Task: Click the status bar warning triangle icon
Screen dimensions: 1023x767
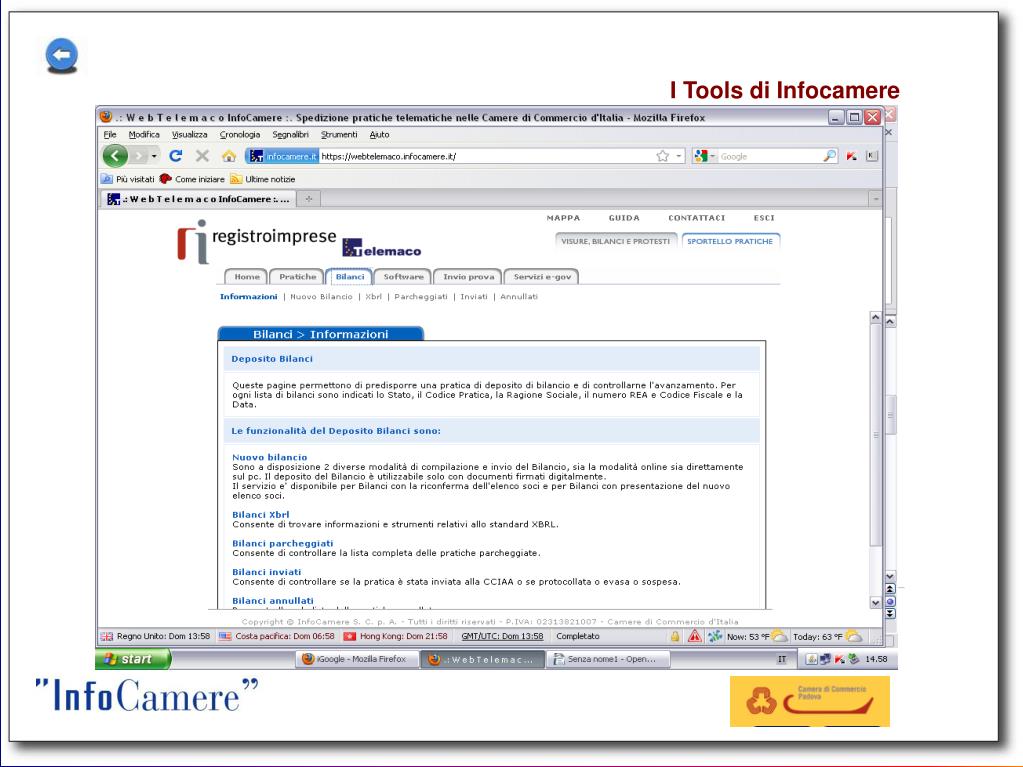Action: (695, 636)
